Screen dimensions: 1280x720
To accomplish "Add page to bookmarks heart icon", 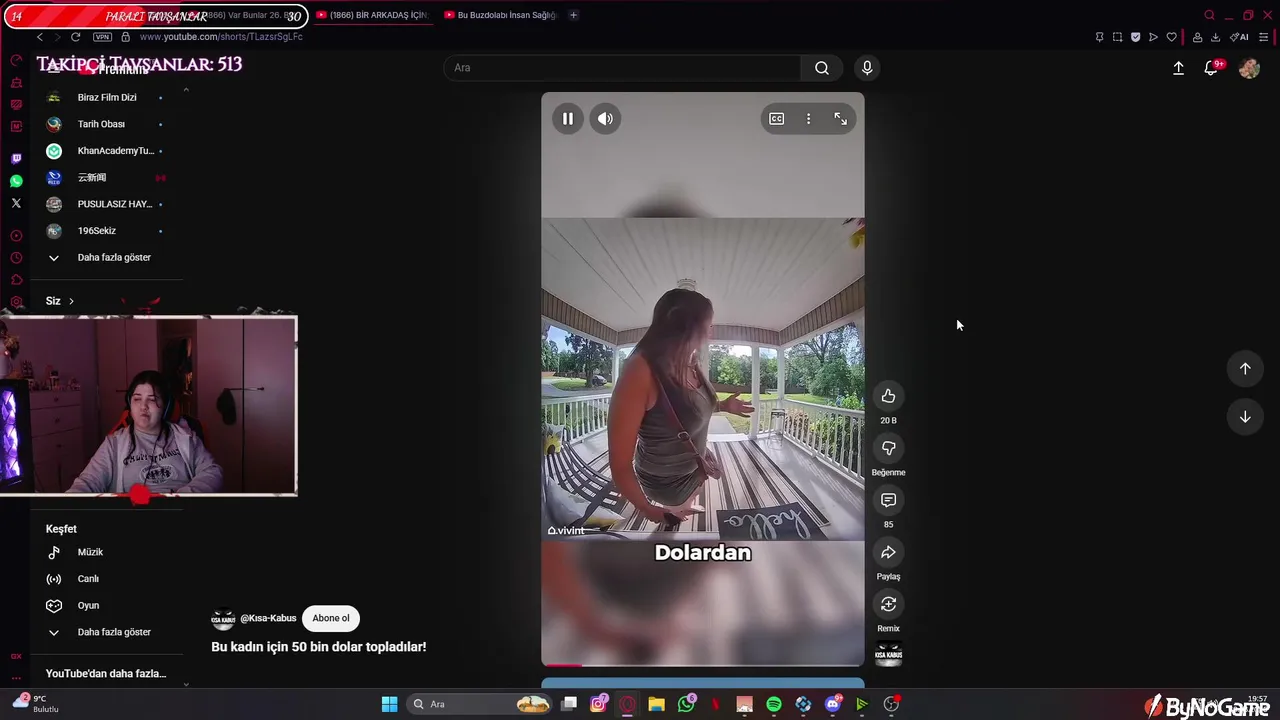I will (x=1172, y=37).
